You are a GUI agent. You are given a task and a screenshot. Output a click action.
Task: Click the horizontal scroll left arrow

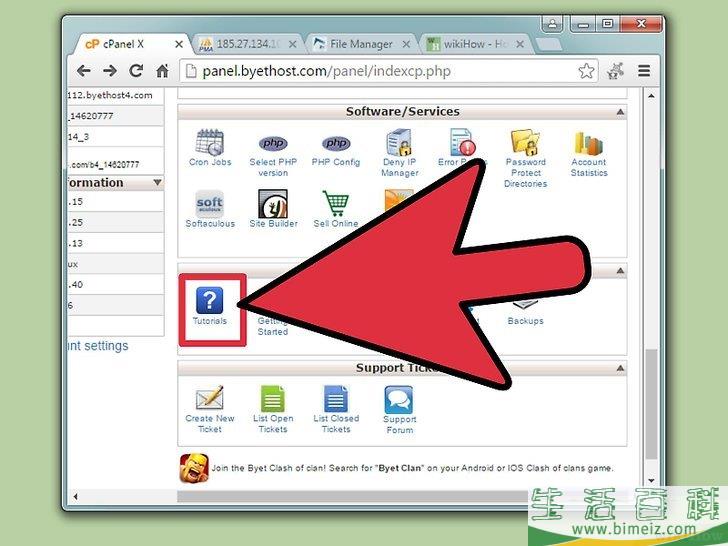click(x=76, y=497)
